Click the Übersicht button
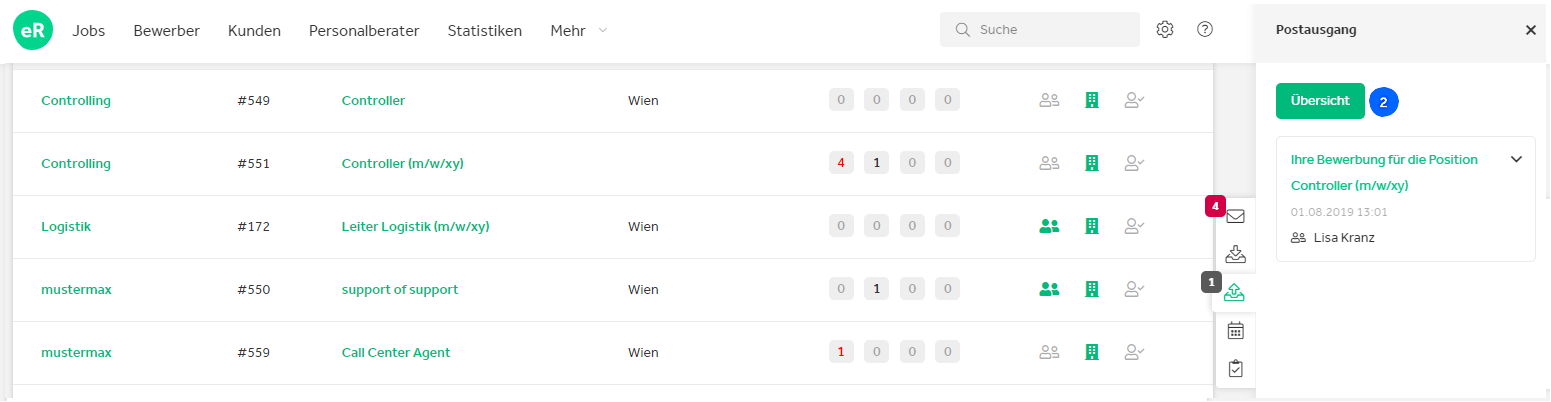1551x402 pixels. [1320, 101]
